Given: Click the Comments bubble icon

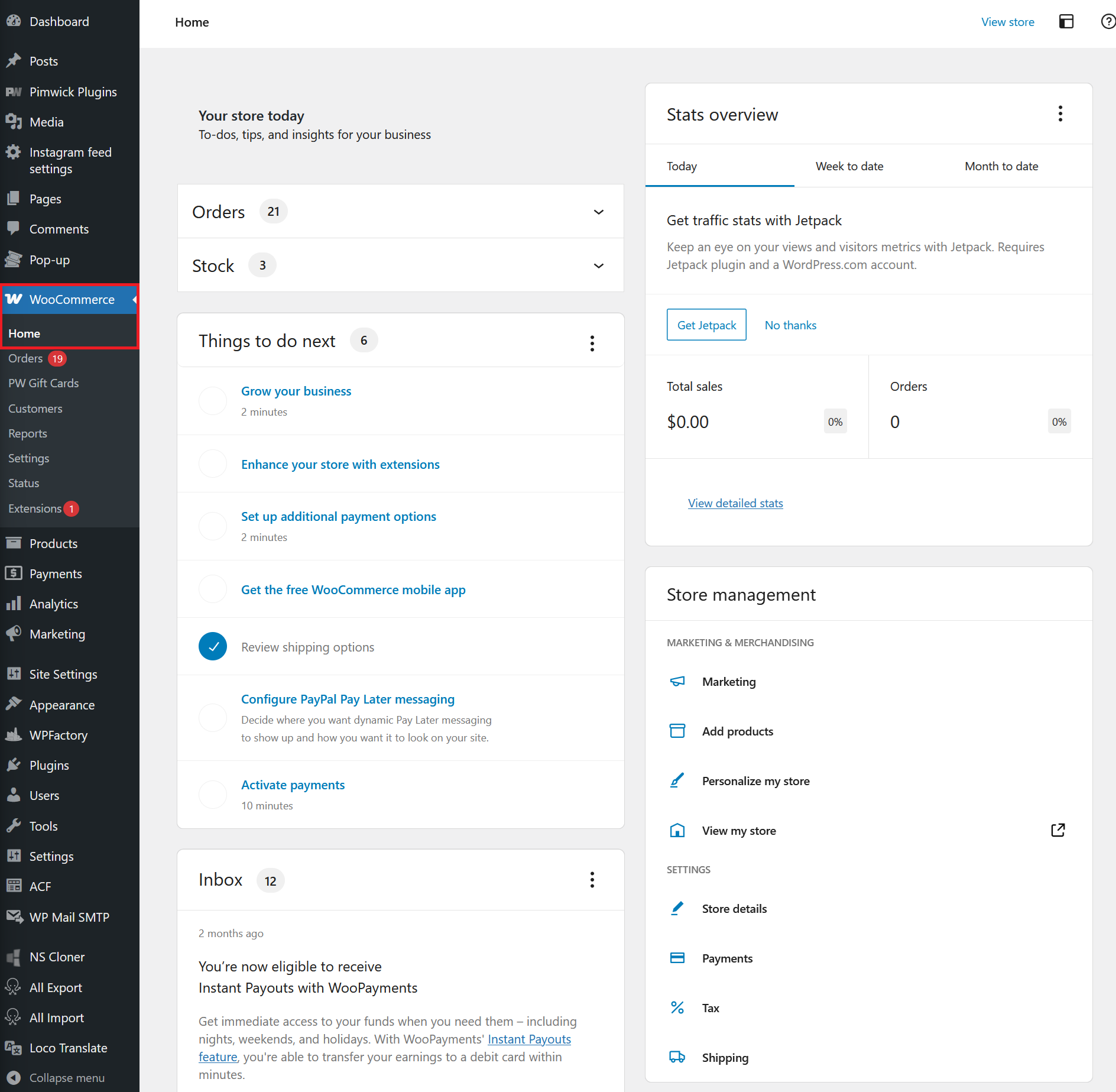Looking at the screenshot, I should (x=14, y=229).
